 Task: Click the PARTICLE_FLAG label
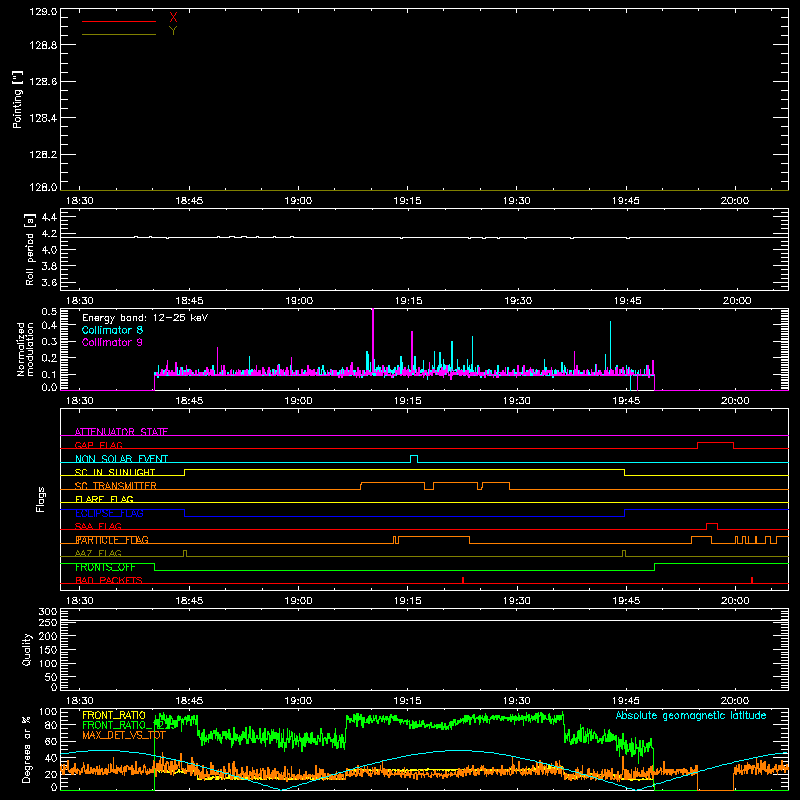(112, 540)
